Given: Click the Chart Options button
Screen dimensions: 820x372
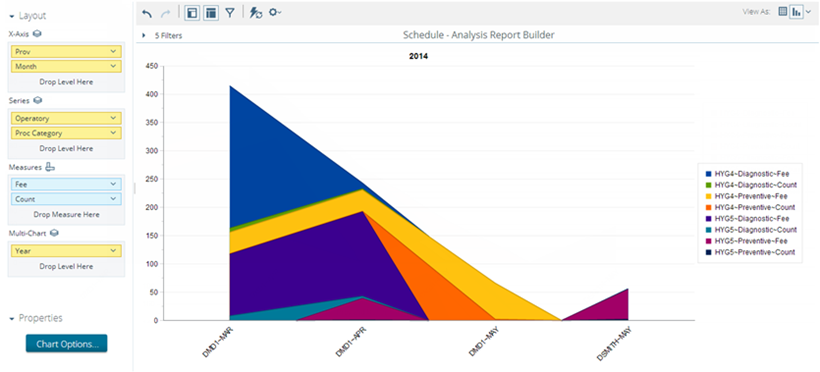Looking at the screenshot, I should 66,344.
